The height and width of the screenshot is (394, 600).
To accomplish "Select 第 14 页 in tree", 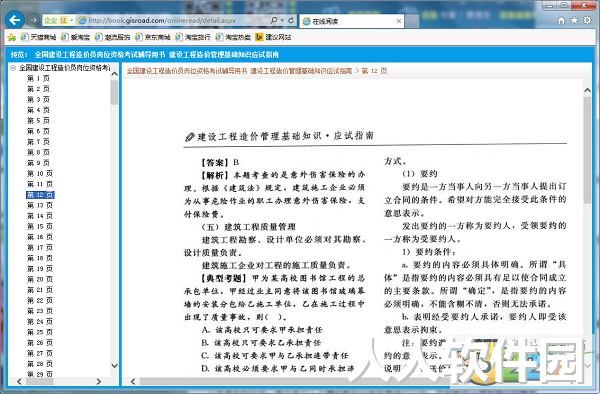I will 40,216.
